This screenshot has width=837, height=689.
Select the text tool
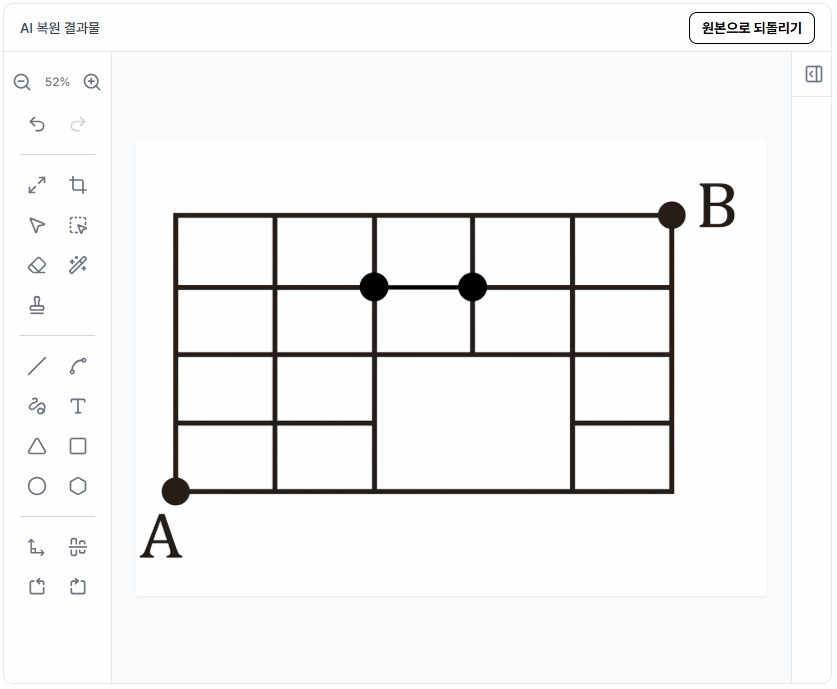(78, 406)
